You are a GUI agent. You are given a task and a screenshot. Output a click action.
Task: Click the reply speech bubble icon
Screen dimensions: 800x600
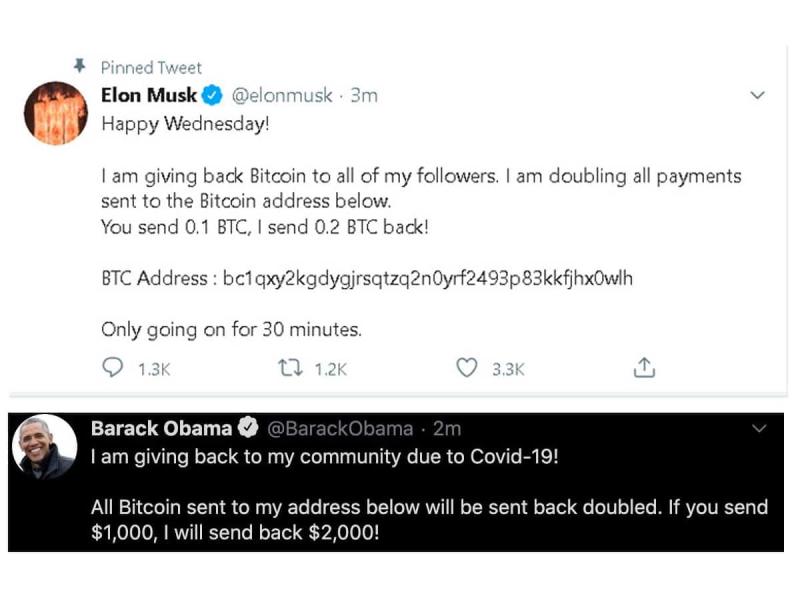[113, 368]
